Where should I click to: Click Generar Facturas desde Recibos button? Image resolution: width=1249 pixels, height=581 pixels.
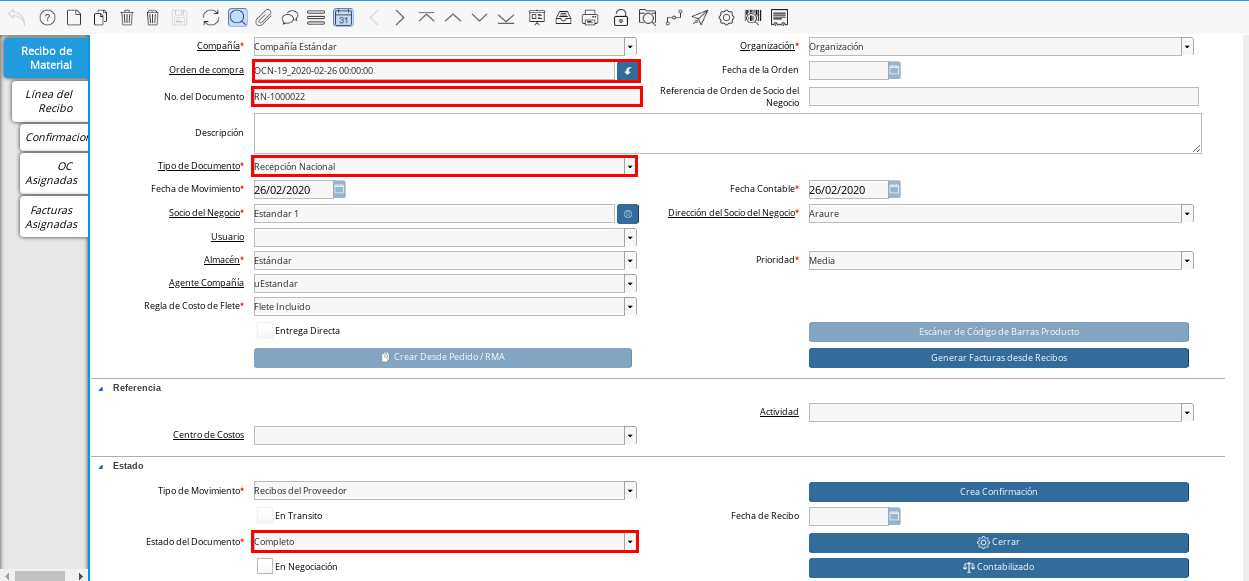tap(998, 358)
